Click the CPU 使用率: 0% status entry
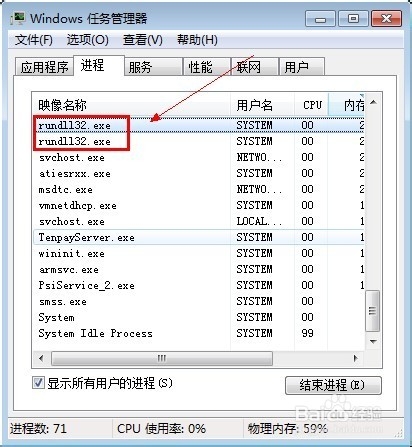This screenshot has height=447, width=412. click(x=161, y=428)
